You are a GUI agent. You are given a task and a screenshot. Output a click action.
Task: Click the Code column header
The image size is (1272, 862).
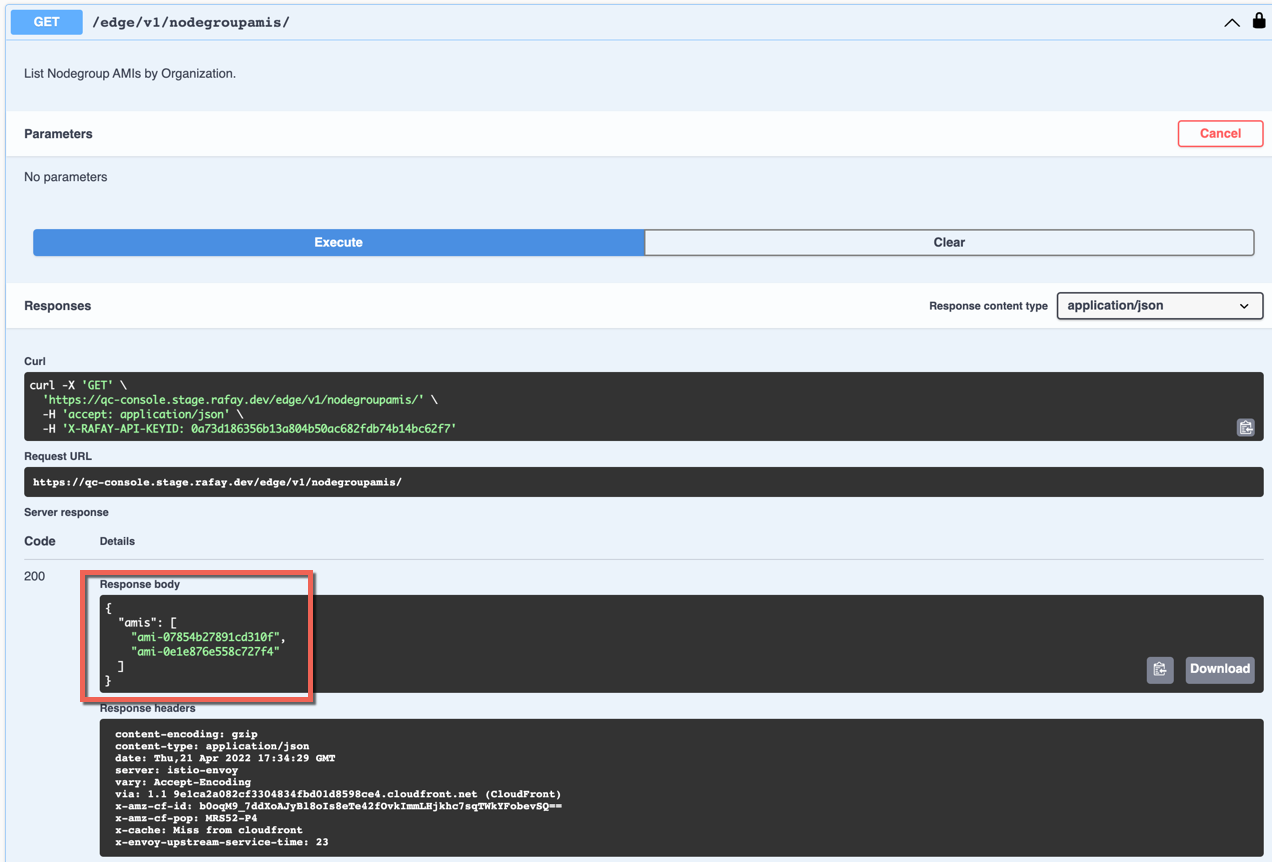(40, 541)
